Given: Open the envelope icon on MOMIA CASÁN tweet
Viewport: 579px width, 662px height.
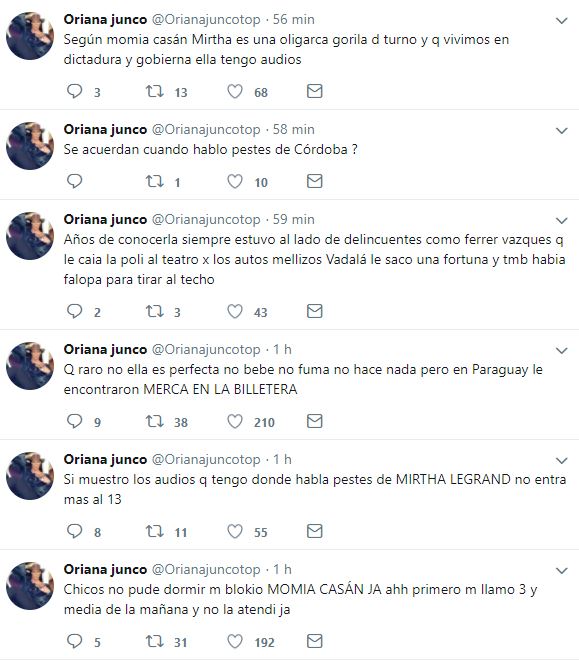Looking at the screenshot, I should click(x=315, y=641).
